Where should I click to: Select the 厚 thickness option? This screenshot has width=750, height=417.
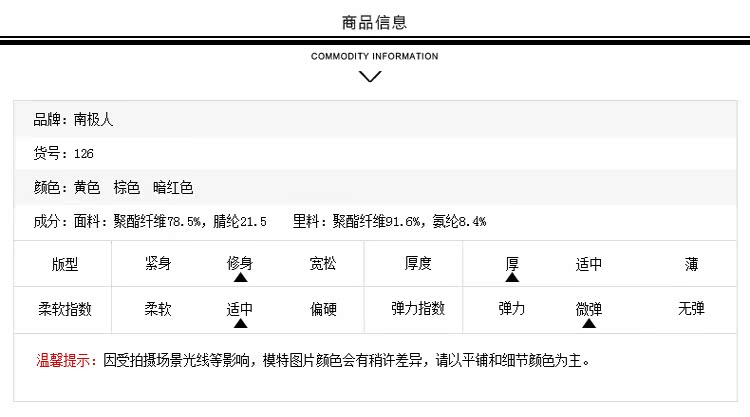pyautogui.click(x=512, y=263)
